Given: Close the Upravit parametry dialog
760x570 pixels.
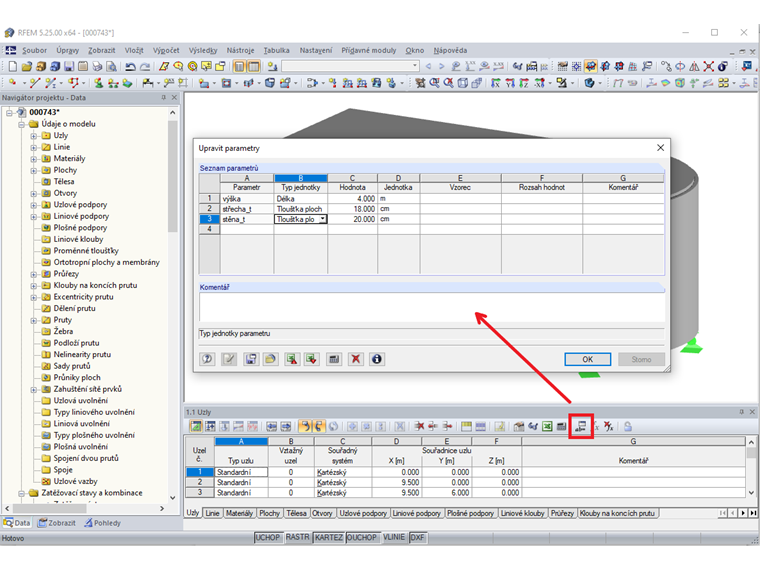Looking at the screenshot, I should click(660, 147).
